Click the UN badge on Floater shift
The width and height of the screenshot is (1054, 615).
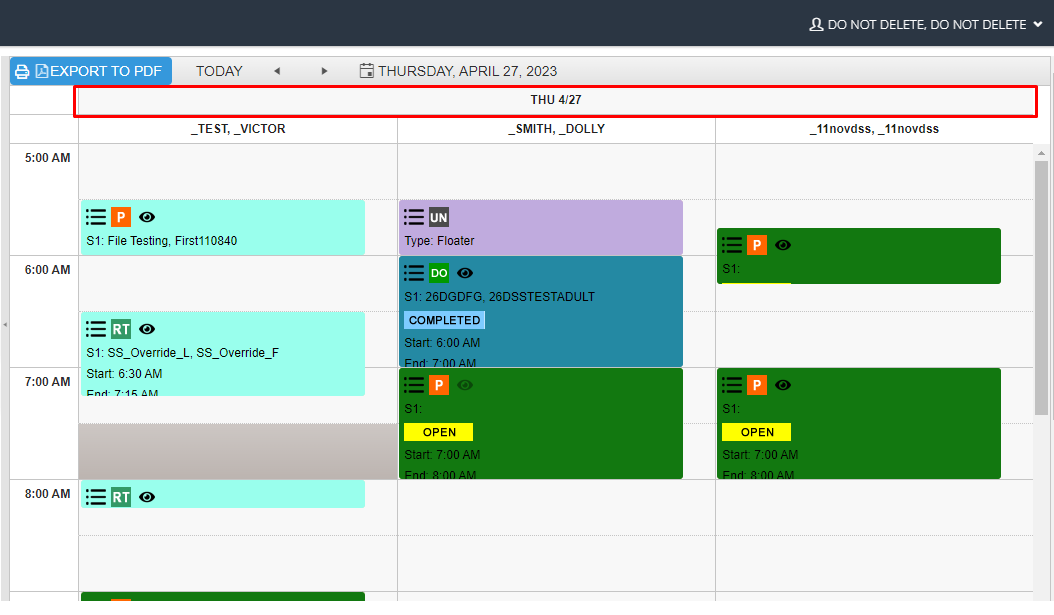coord(439,217)
